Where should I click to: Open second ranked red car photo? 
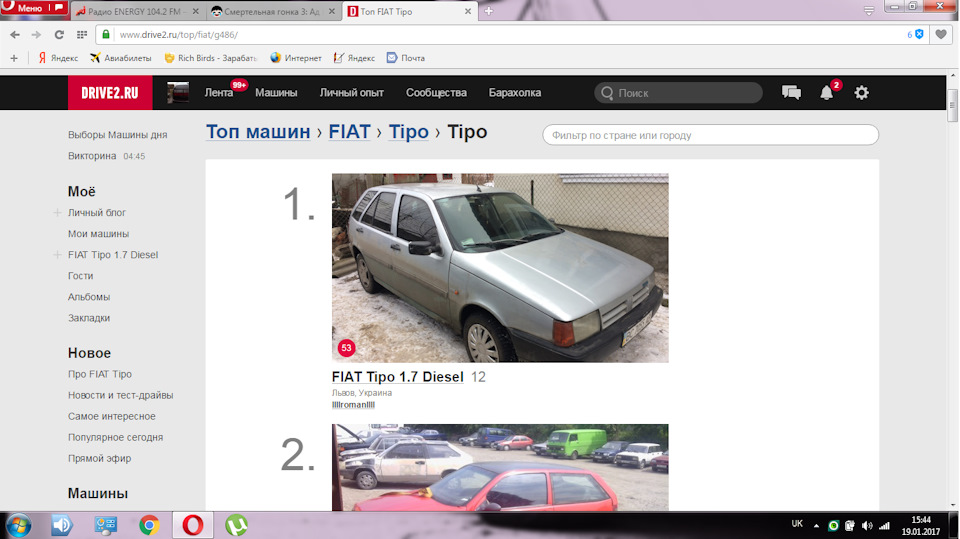click(500, 467)
